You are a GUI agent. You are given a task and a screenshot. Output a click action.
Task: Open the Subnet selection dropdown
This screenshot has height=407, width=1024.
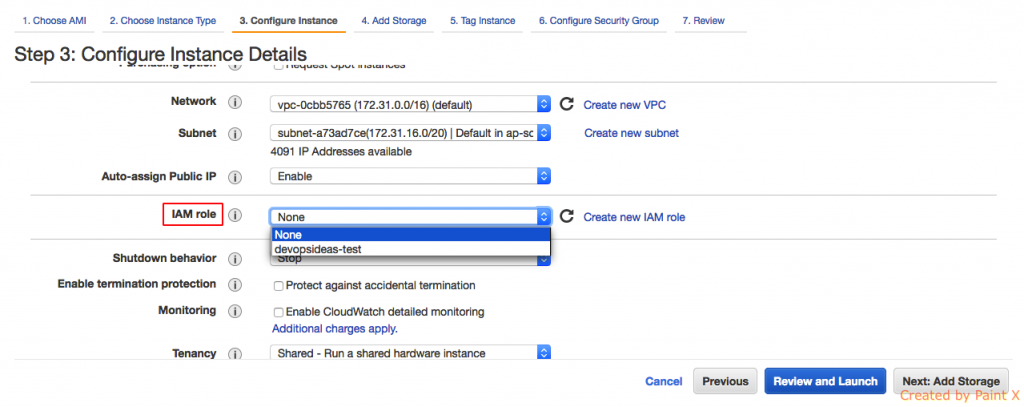pos(410,133)
